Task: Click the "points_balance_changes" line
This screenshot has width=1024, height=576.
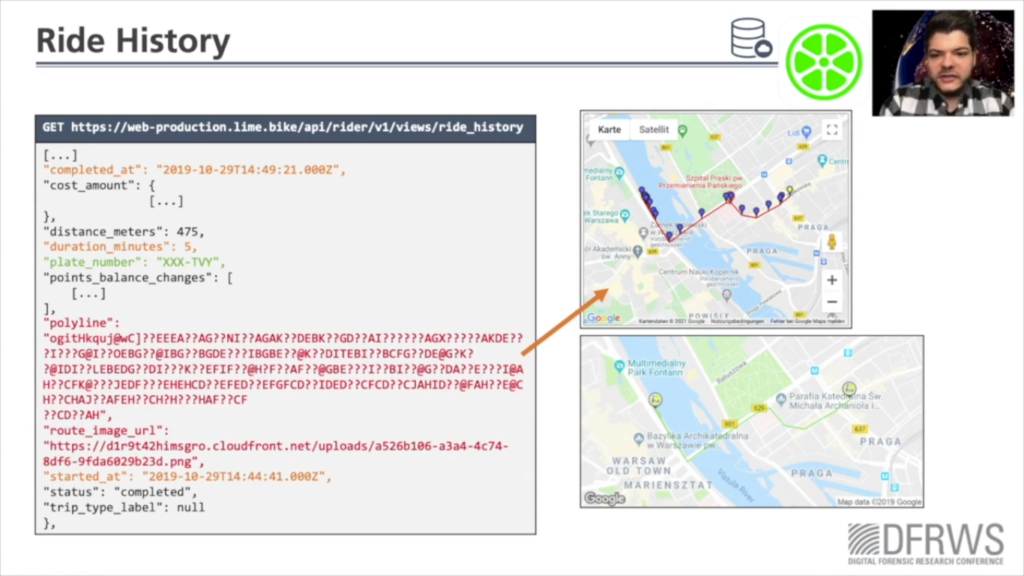Action: (138, 278)
